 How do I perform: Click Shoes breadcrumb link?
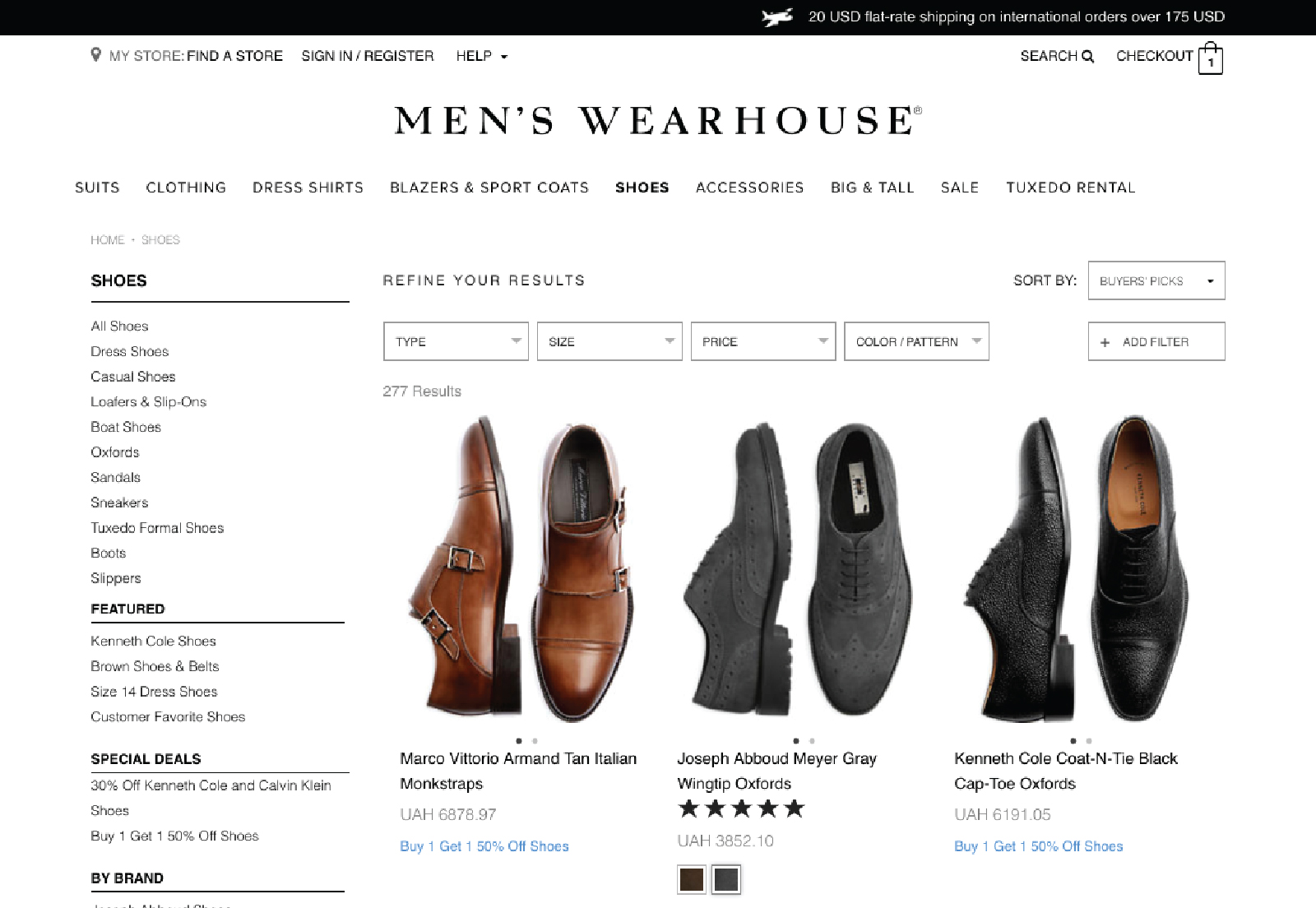point(160,240)
